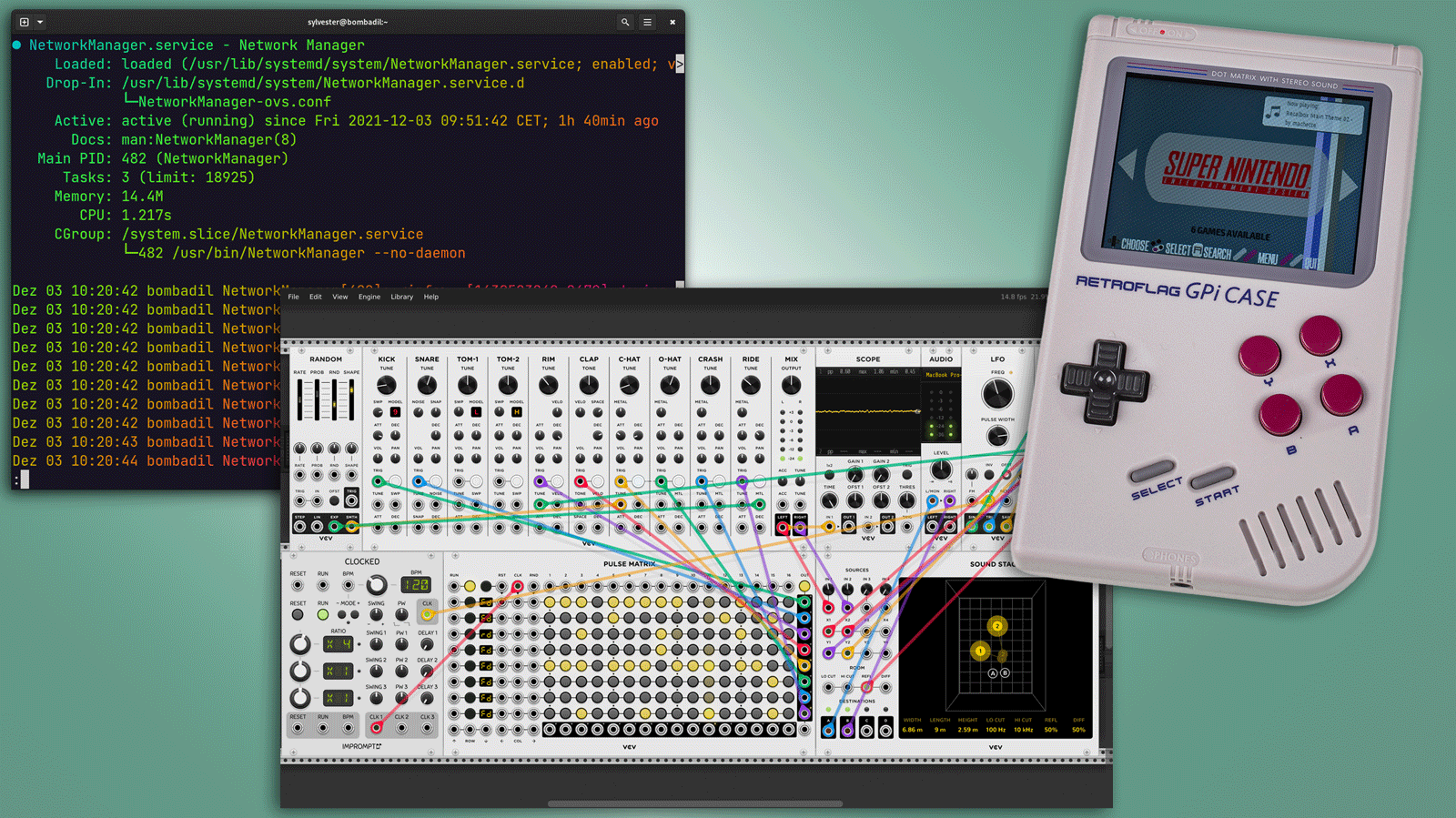1456x818 pixels.
Task: Click the Snare module TUNE knob
Action: point(427,386)
